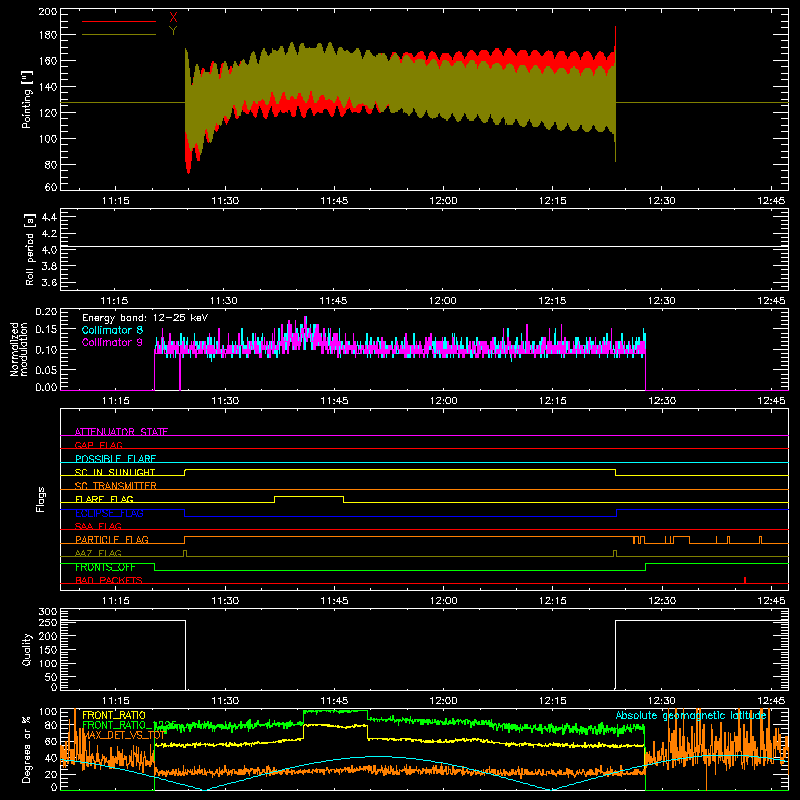Viewport: 800px width, 800px height.
Task: Select the ATTENUATOR_STATE flag label
Action: coord(121,432)
